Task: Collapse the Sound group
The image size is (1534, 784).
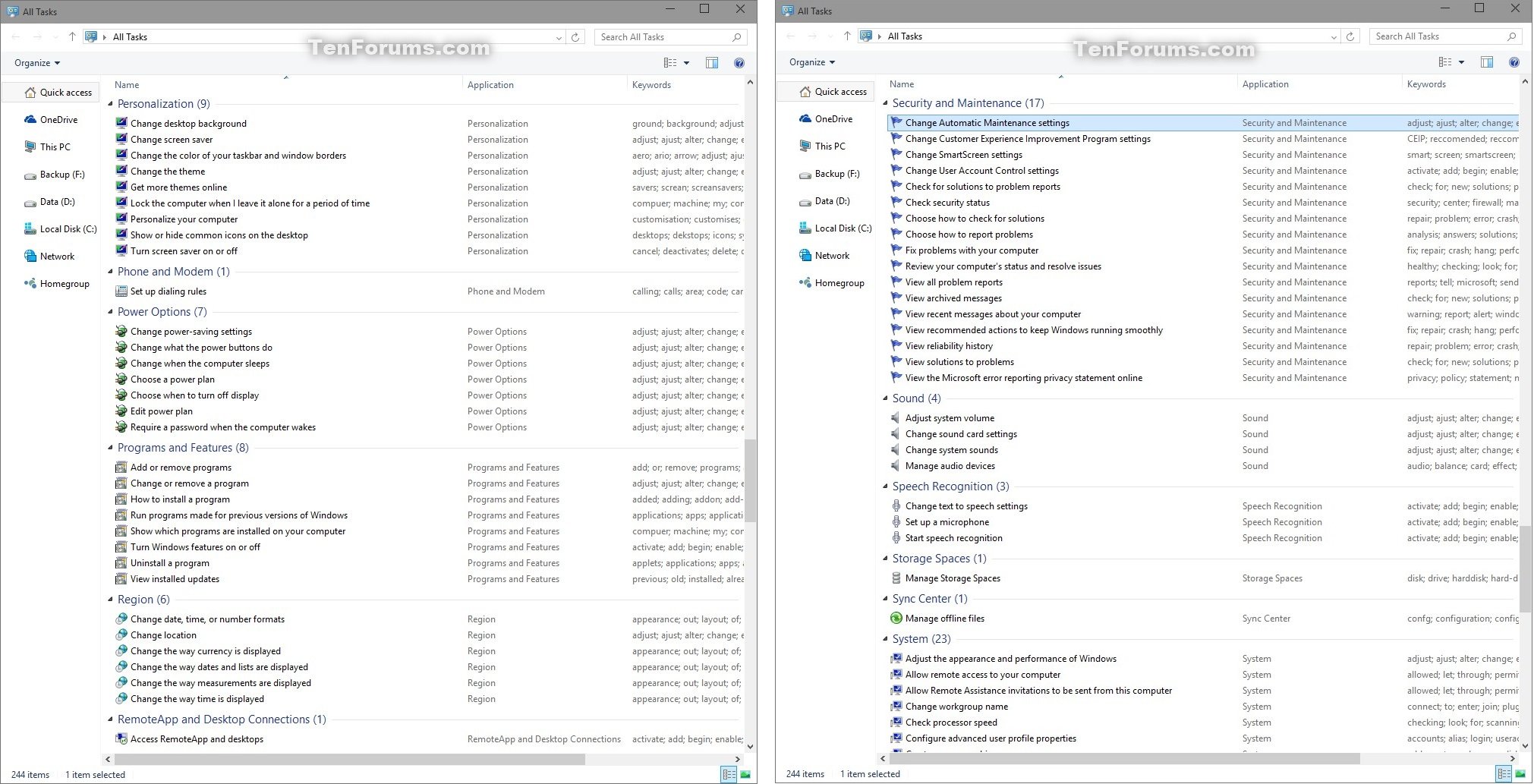Action: tap(886, 398)
